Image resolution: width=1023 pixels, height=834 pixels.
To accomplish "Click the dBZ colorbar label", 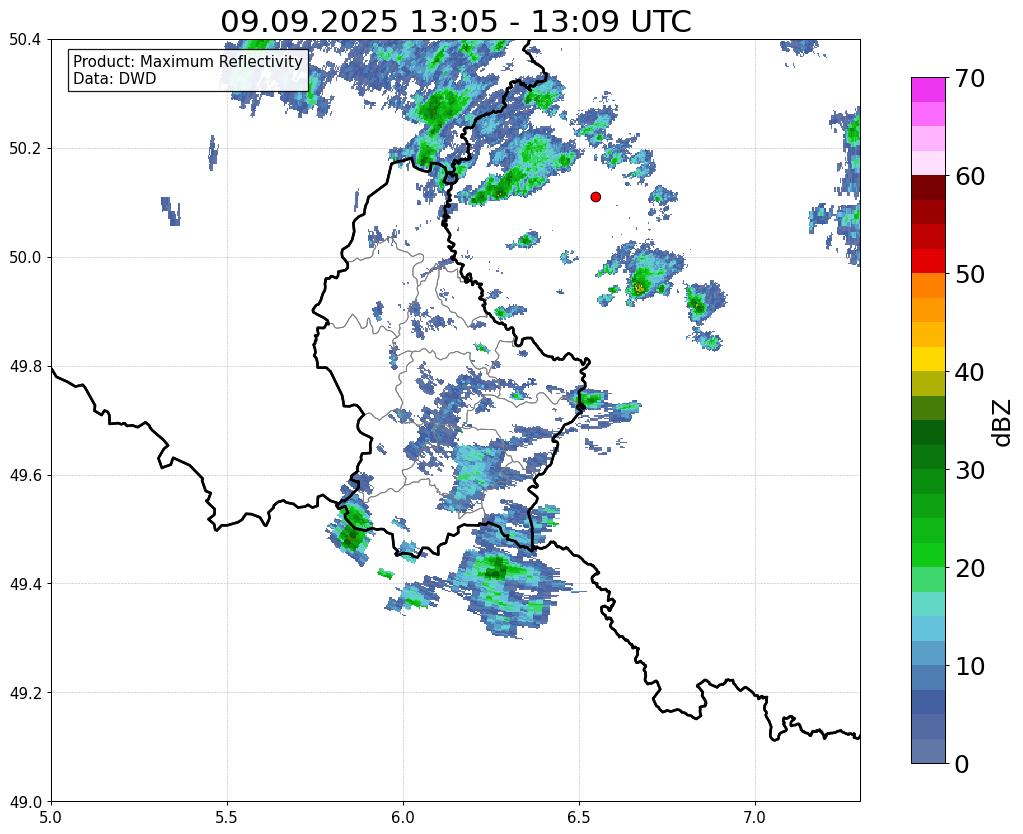I will coord(1003,423).
